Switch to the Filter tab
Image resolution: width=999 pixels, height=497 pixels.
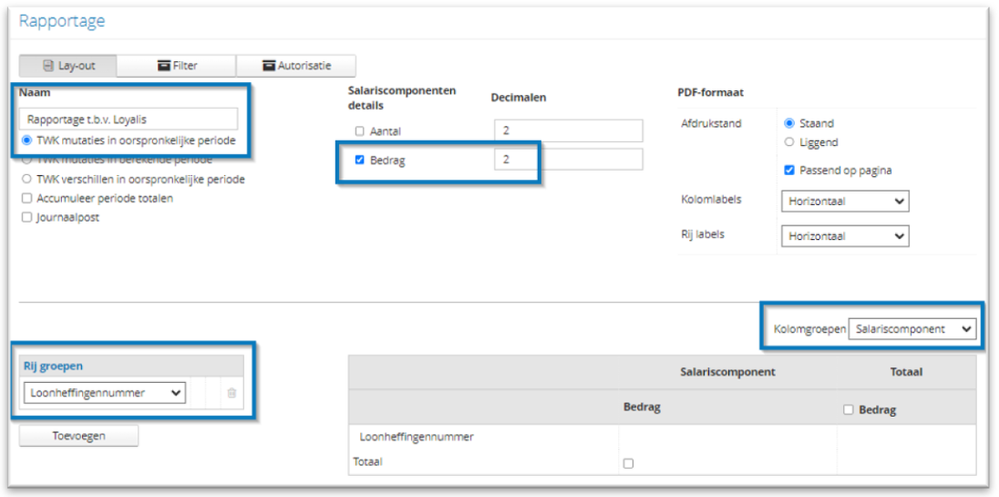pos(177,66)
